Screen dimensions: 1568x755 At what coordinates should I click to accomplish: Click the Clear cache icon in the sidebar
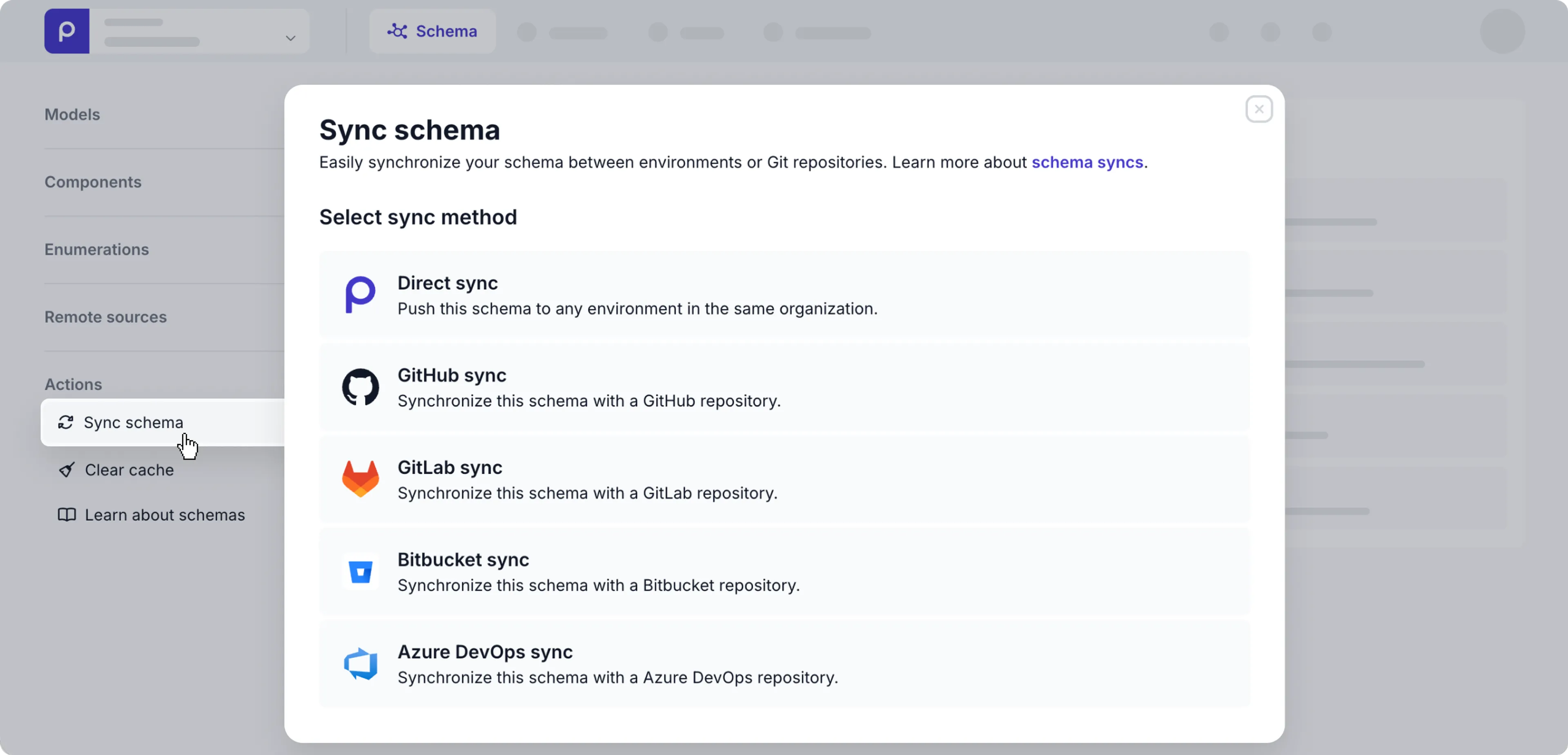[67, 469]
